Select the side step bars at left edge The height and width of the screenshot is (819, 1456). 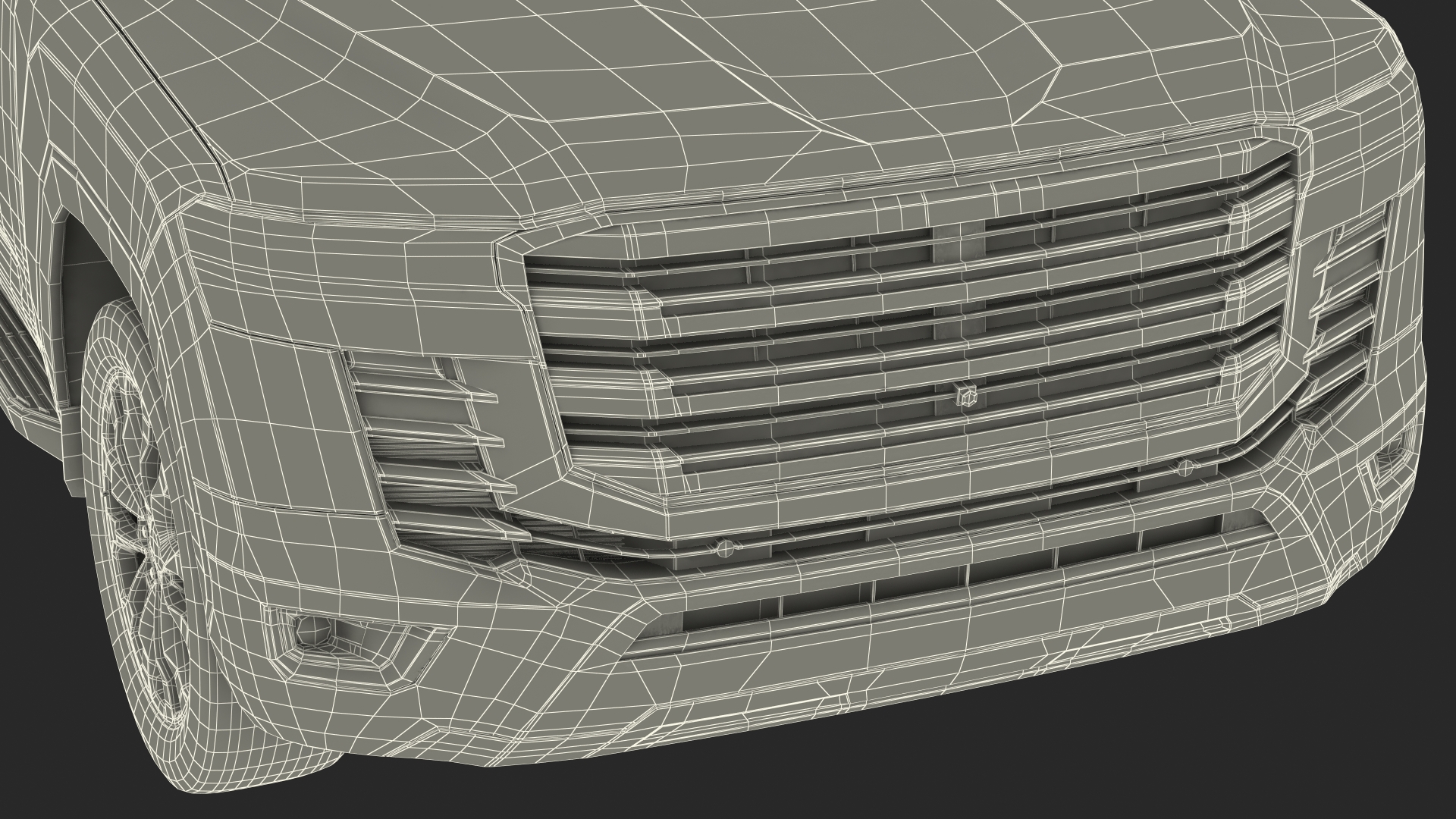(23, 356)
